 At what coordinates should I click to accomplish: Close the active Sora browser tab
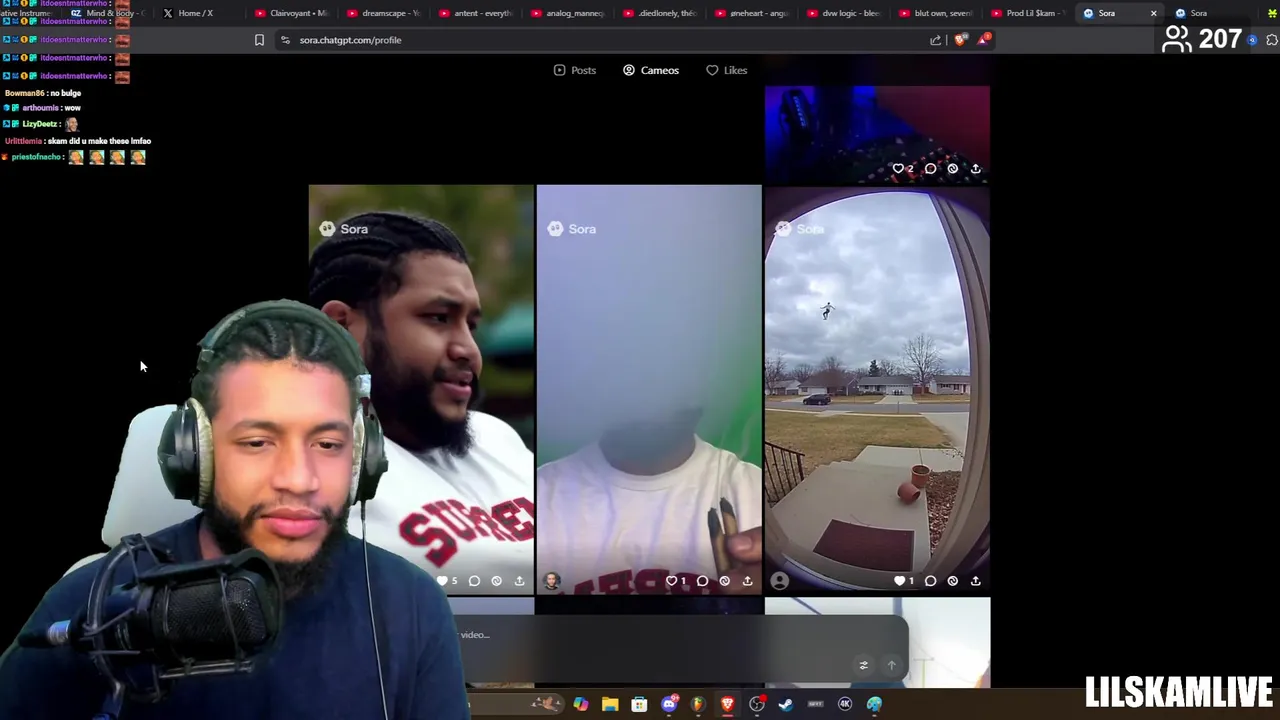[x=1153, y=13]
